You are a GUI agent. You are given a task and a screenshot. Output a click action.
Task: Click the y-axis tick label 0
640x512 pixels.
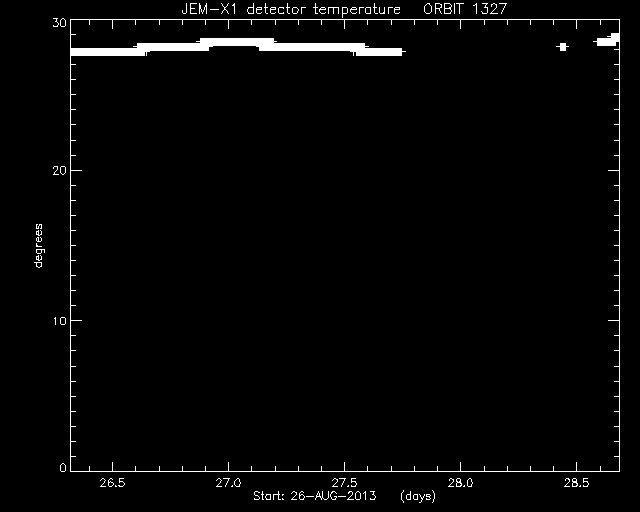[x=63, y=467]
